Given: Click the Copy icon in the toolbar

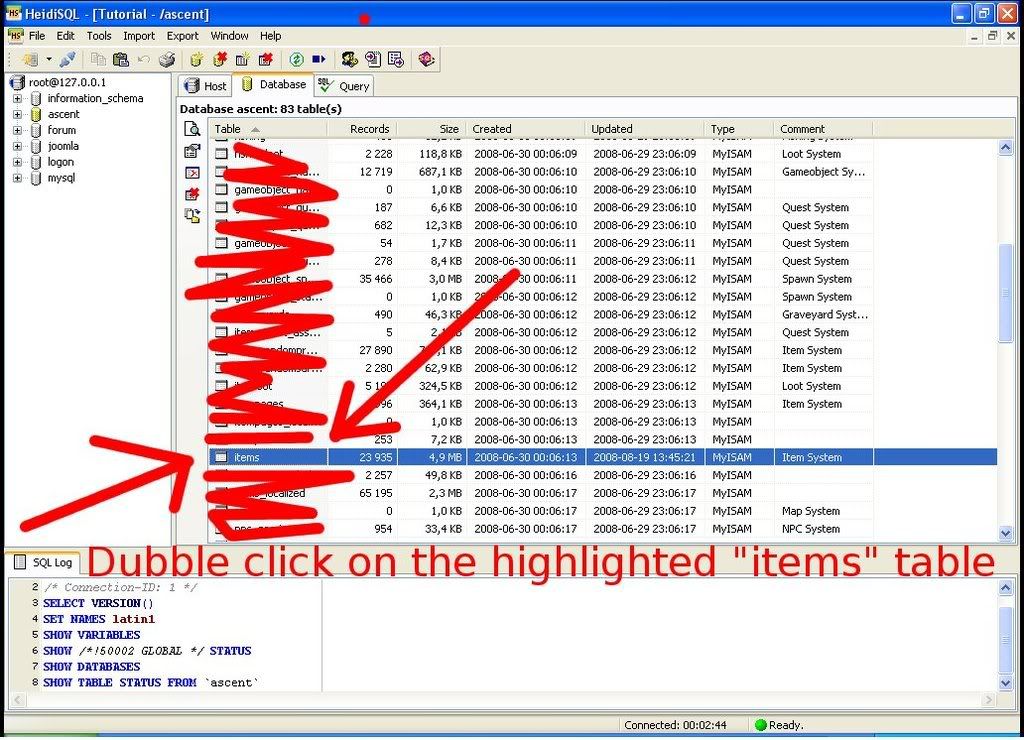Looking at the screenshot, I should [x=99, y=60].
